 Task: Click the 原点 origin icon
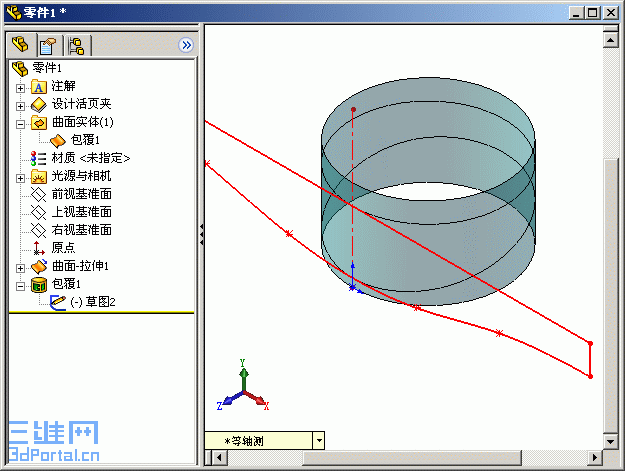click(x=39, y=248)
